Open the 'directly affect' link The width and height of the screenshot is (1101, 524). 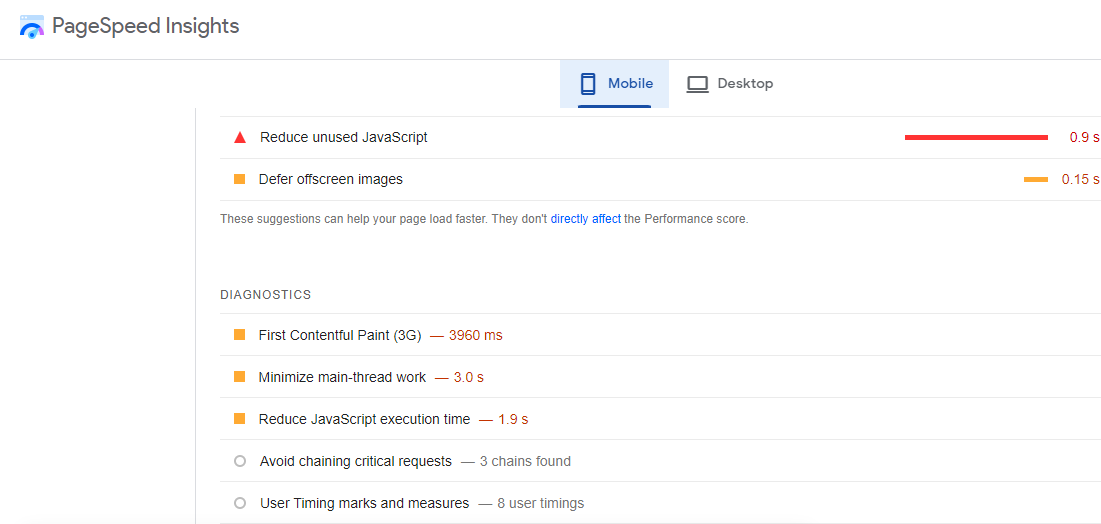(x=585, y=219)
